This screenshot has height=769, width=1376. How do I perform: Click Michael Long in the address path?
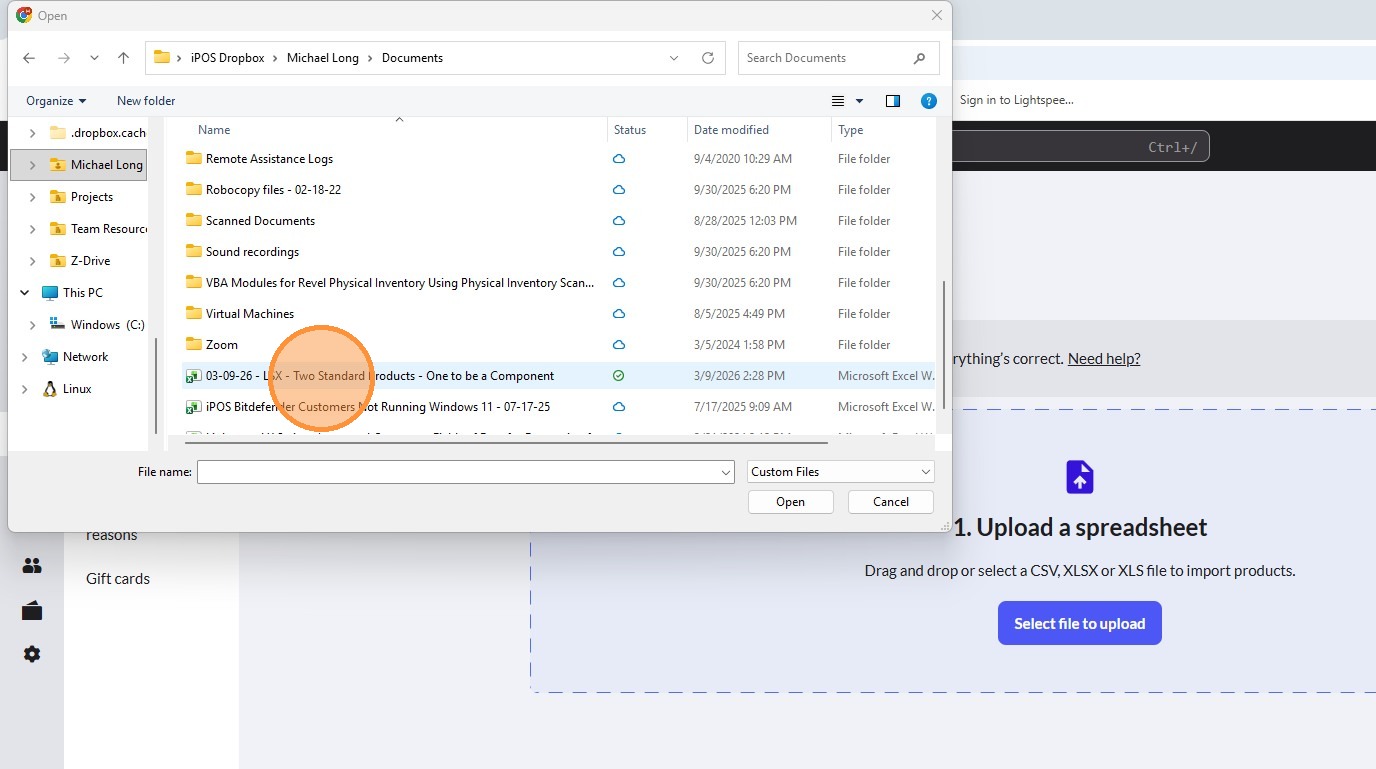click(x=322, y=58)
